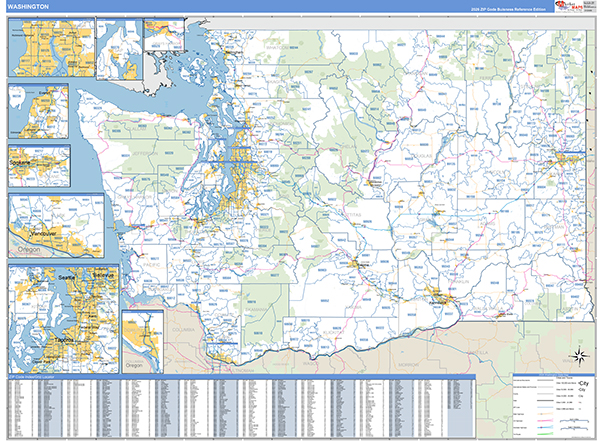
Task: Click the COLUMBIA county label in Oregon
Action: click(183, 330)
